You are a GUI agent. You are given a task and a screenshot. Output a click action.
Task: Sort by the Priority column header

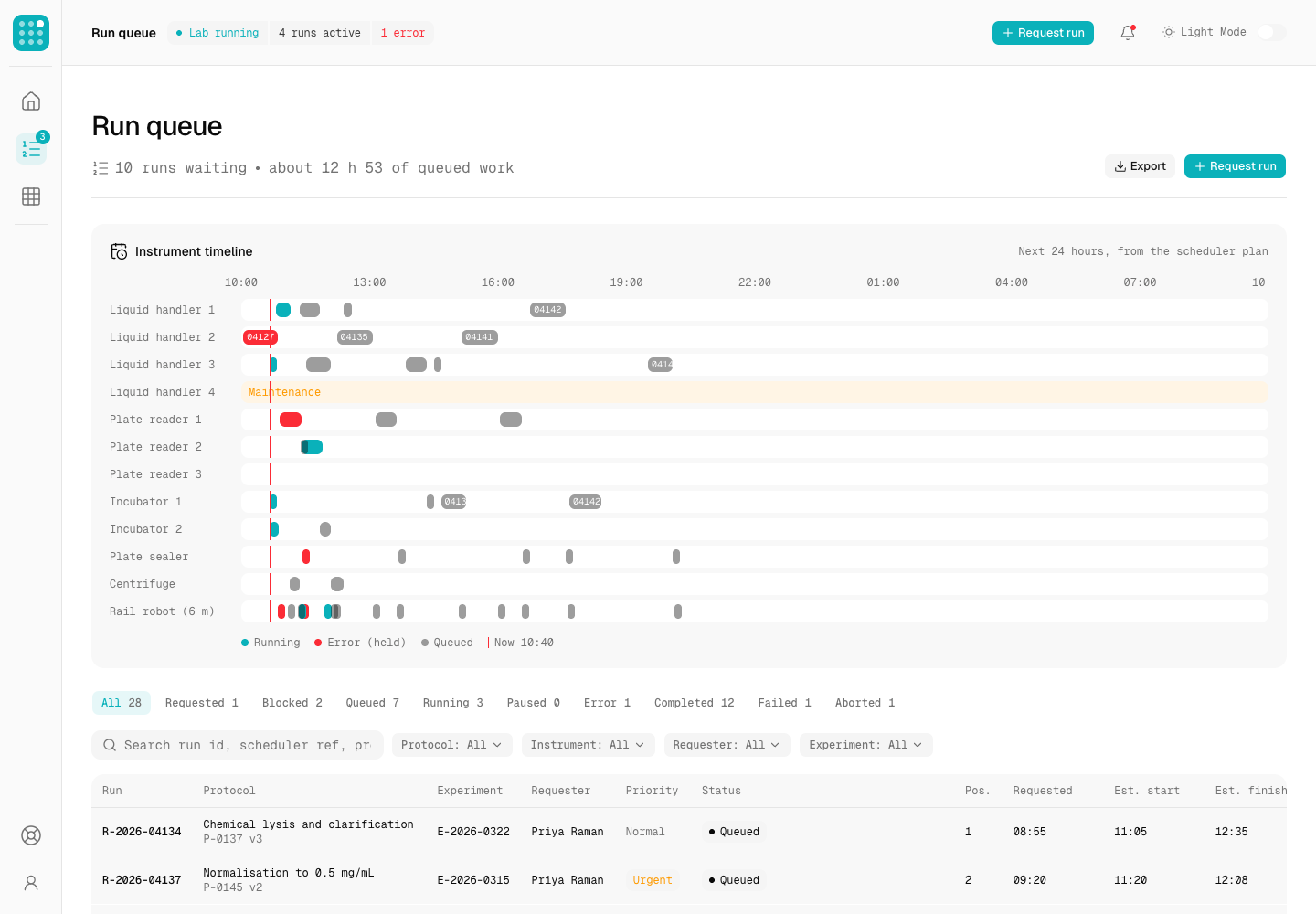pos(652,791)
